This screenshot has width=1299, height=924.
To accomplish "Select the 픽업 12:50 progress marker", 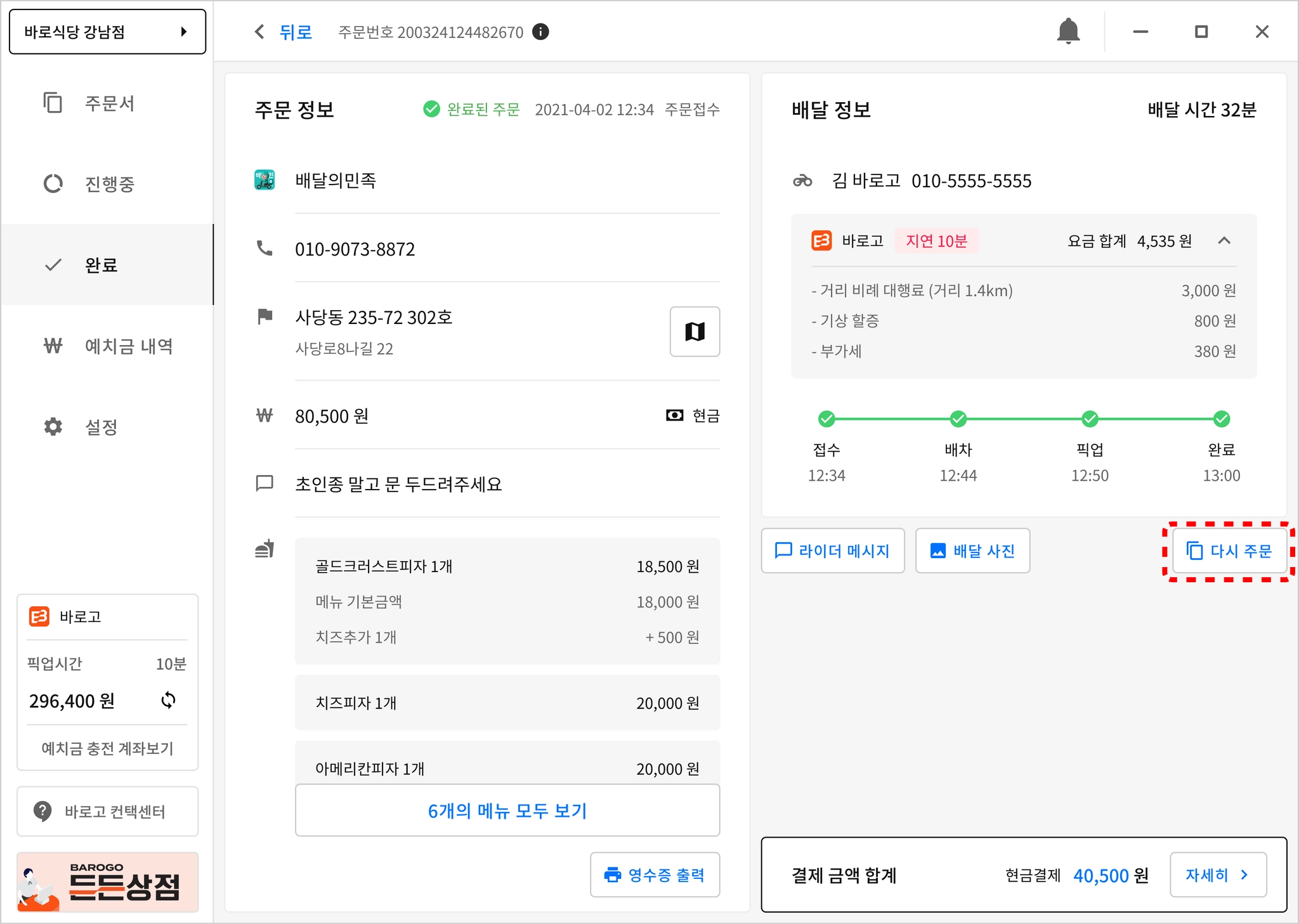I will click(x=1090, y=419).
